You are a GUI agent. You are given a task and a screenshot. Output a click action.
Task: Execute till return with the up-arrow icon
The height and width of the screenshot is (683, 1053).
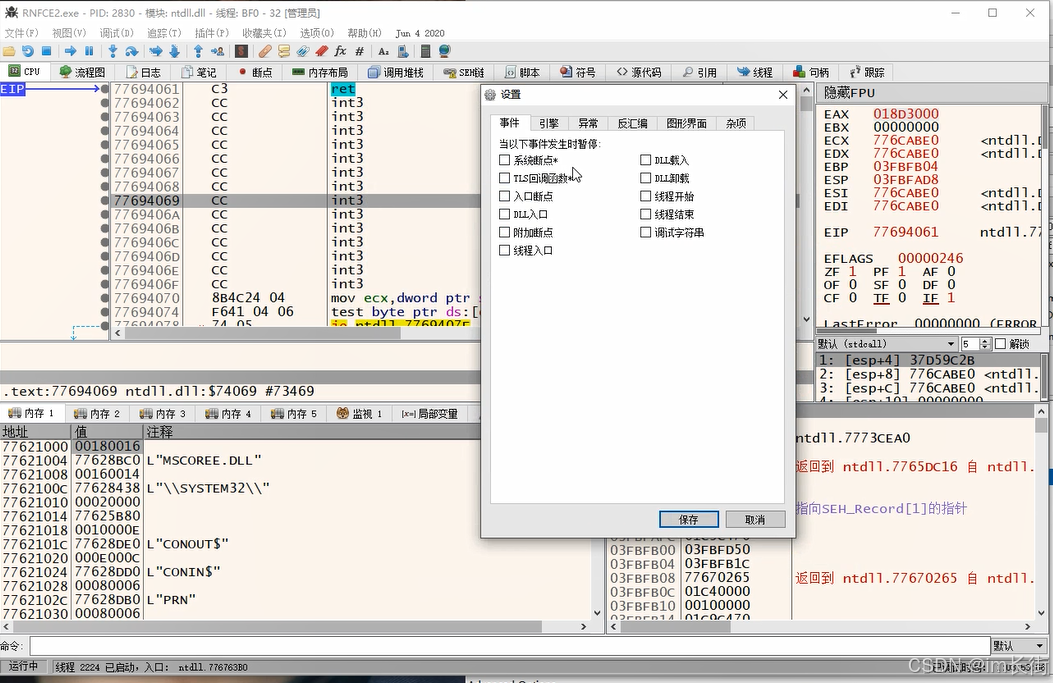[198, 51]
